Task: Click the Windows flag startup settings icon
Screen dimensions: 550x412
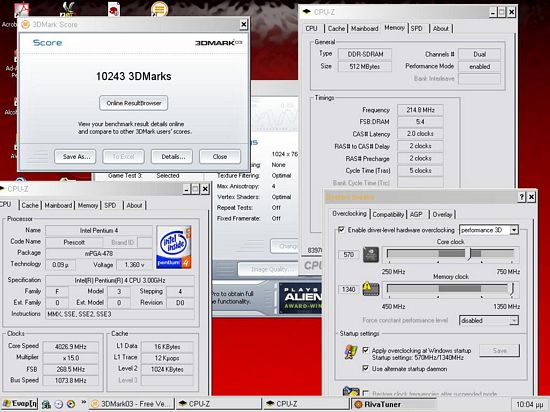Action: click(x=351, y=352)
